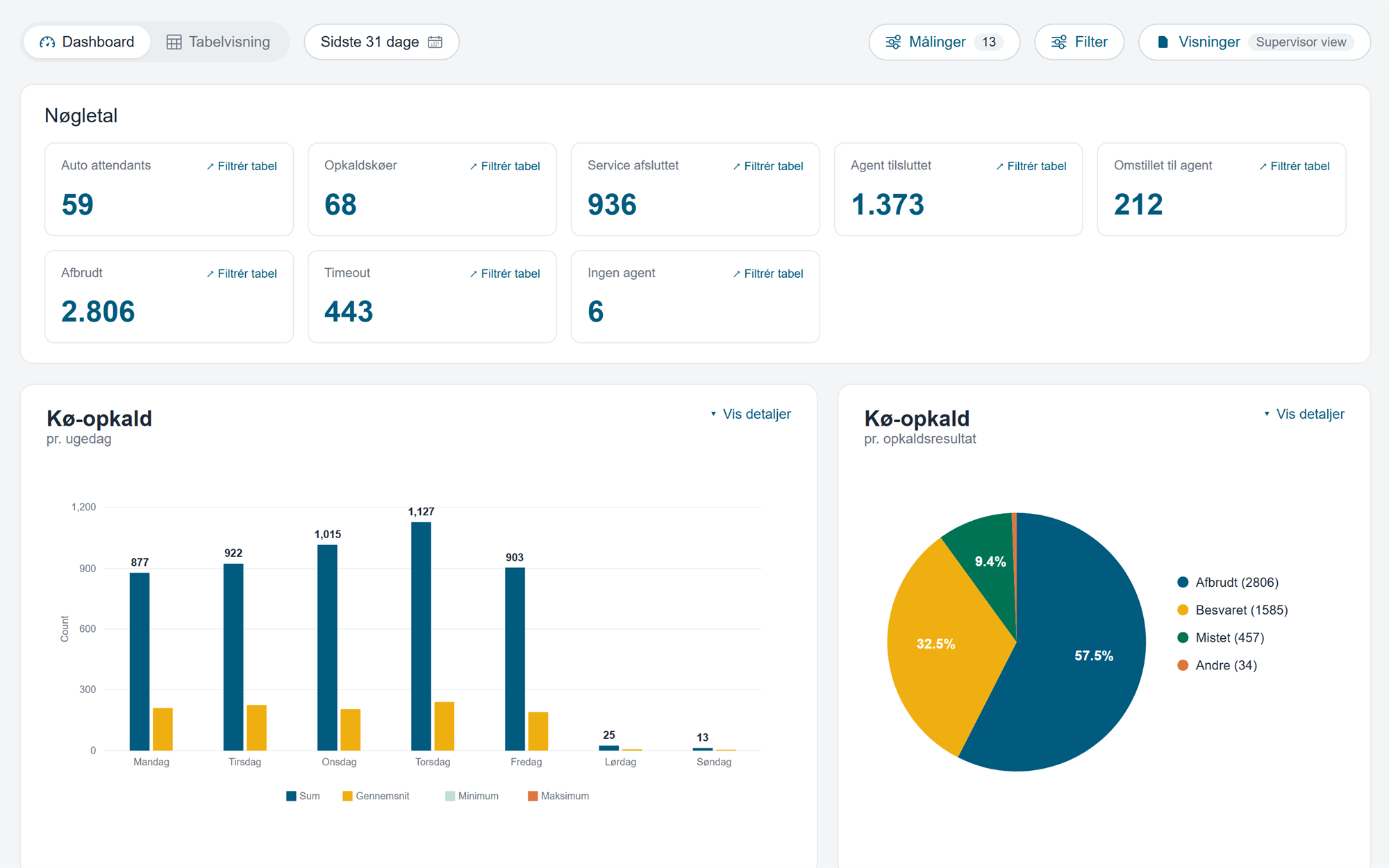Expand Vis detaljer for weekday chart
Viewport: 1389px width, 868px height.
click(751, 414)
